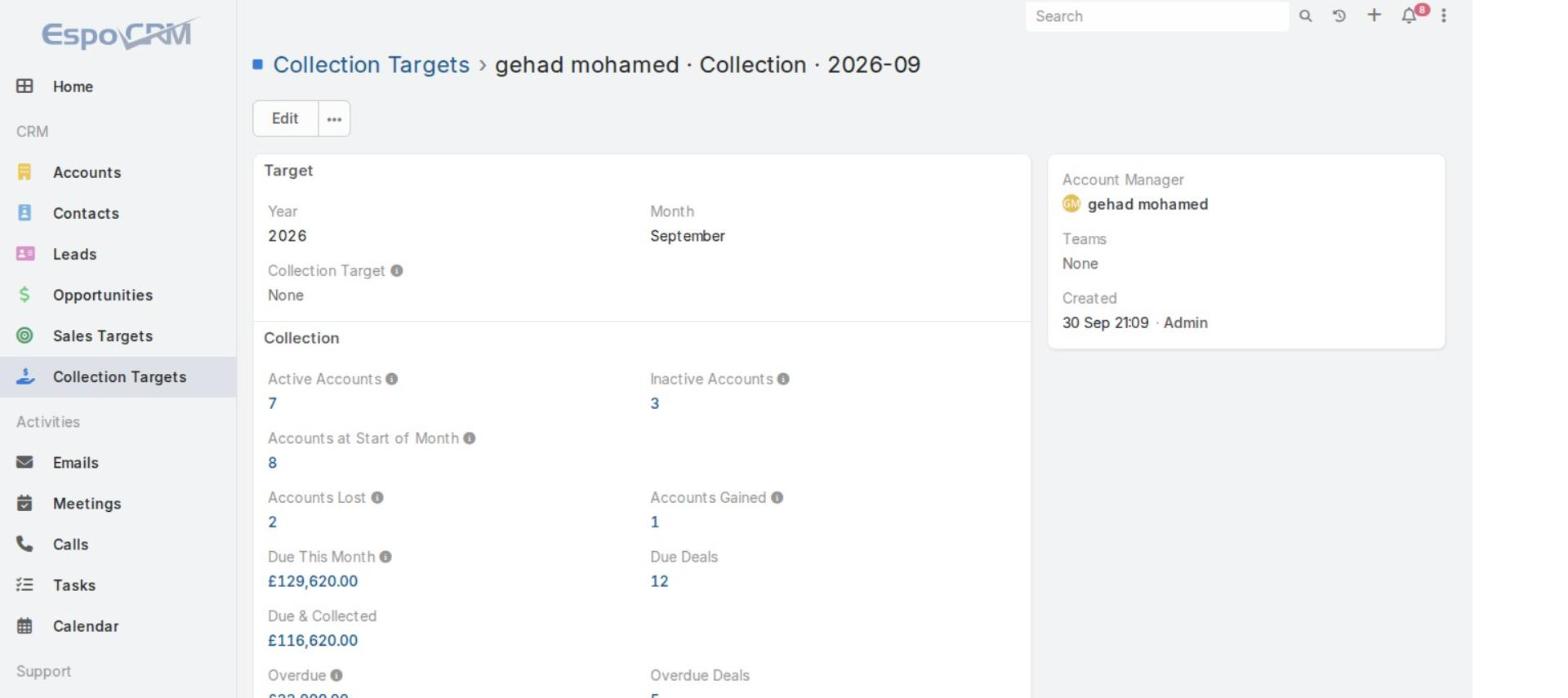Select the Tasks list icon
1568x698 pixels.
point(25,585)
